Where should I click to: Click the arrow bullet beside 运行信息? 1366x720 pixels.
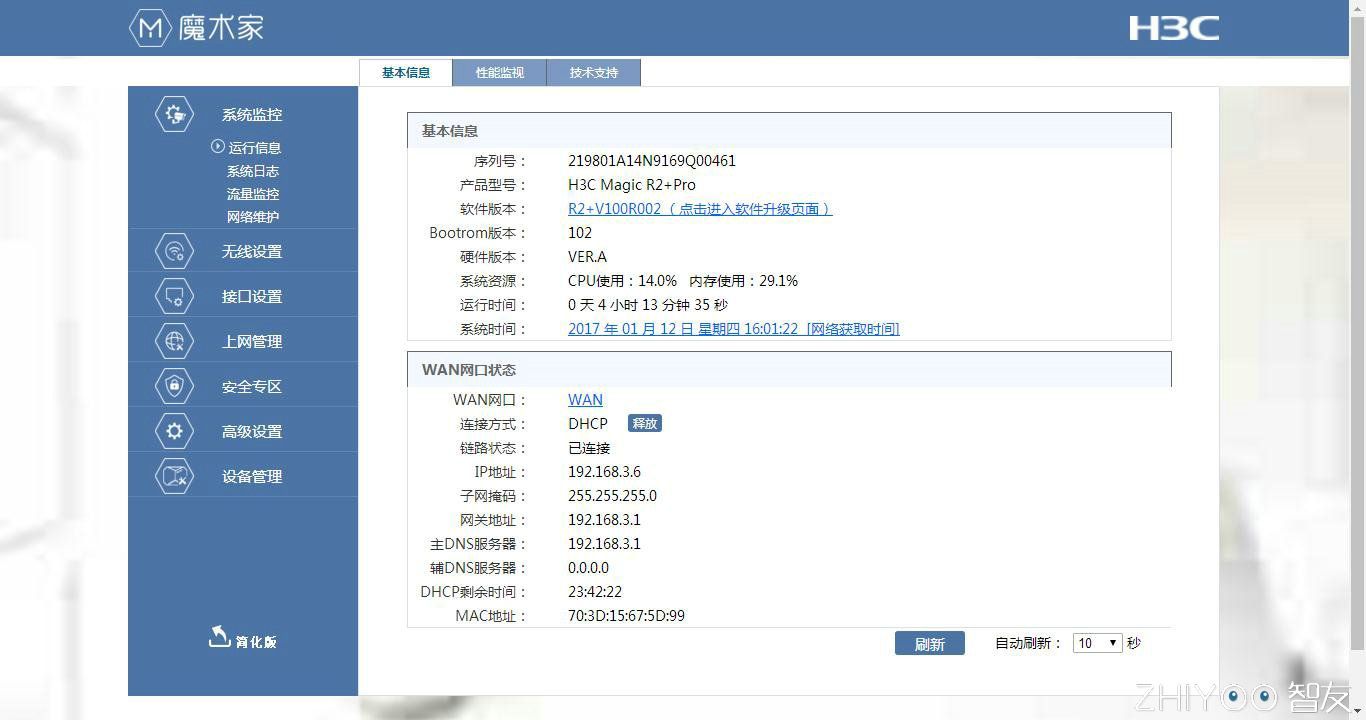click(218, 146)
